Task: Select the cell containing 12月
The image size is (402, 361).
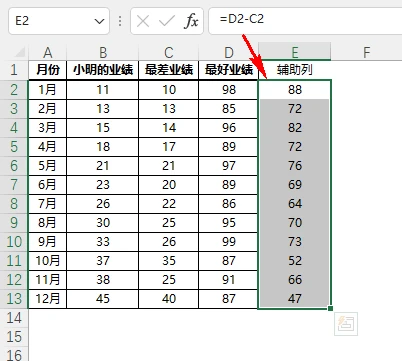Action: coord(48,299)
